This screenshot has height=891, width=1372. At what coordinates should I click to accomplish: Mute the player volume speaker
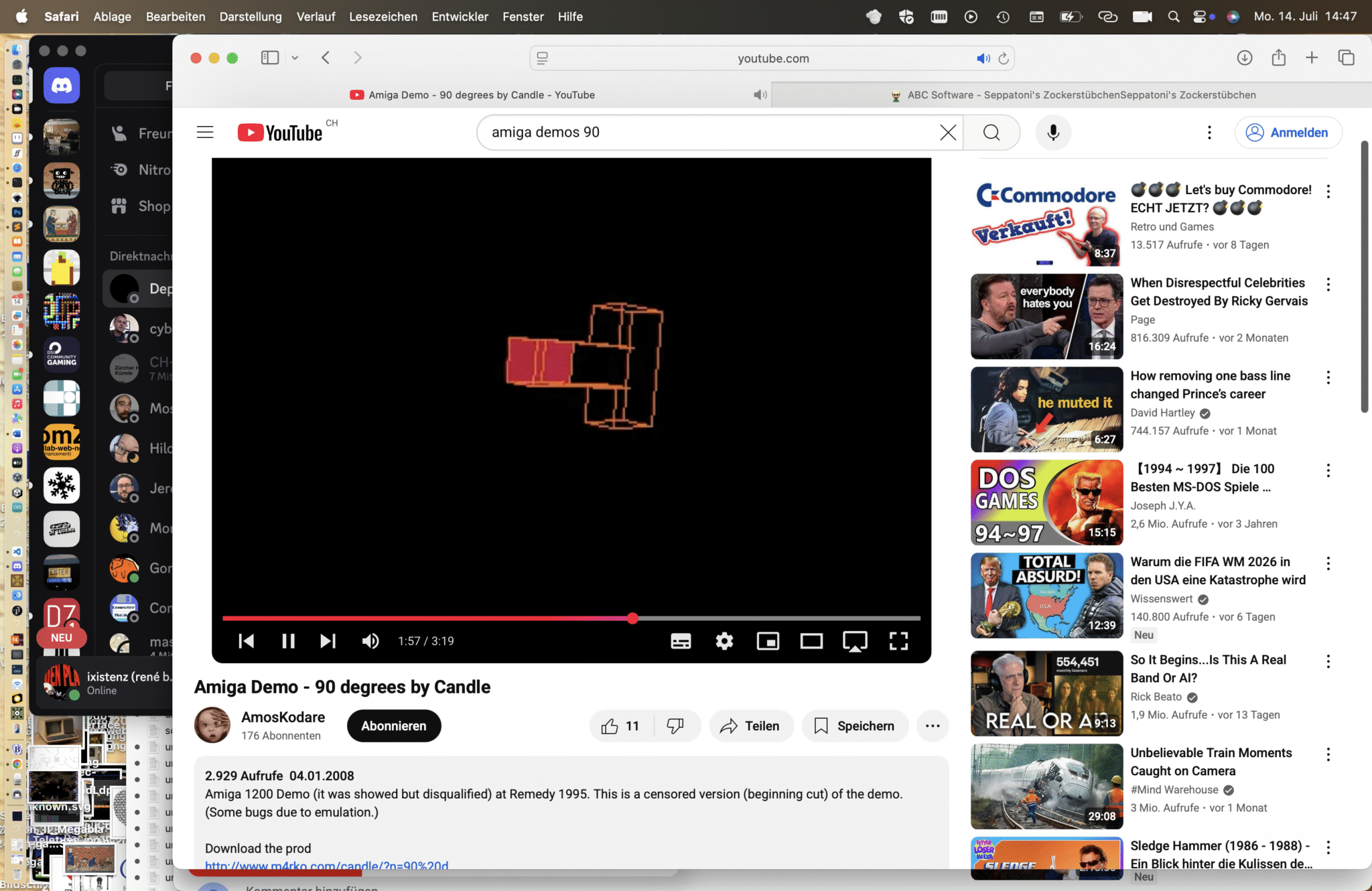tap(370, 641)
